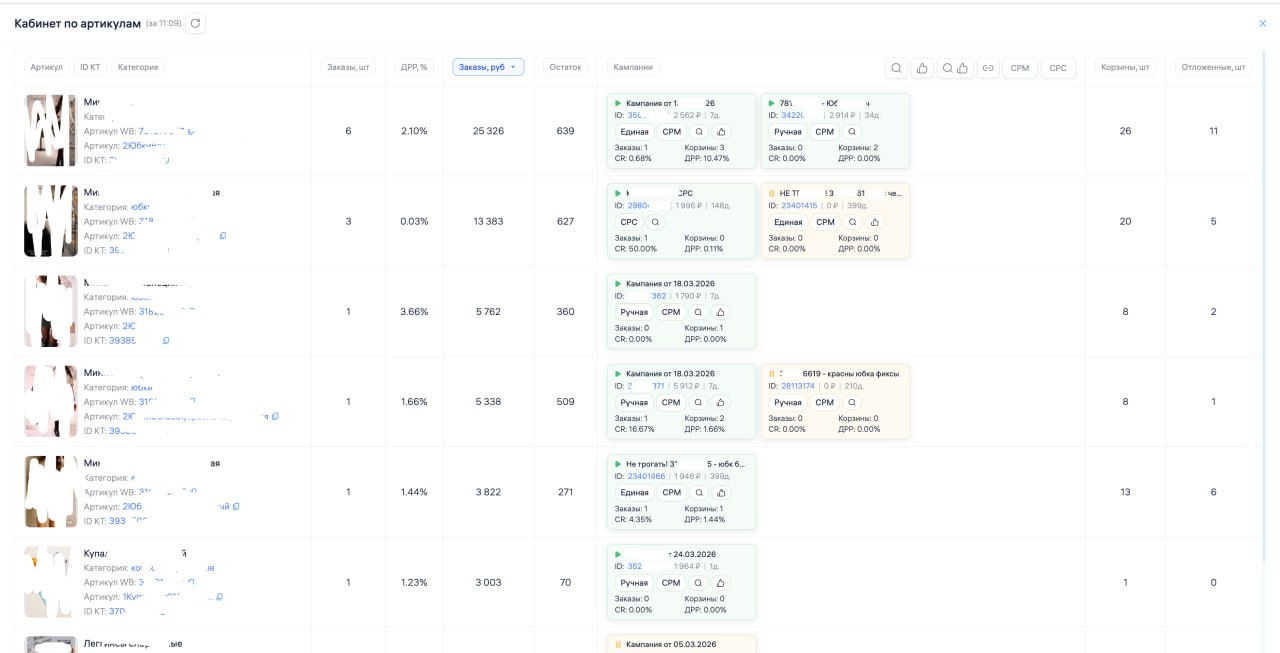Filter campaigns by search placement (magnifier icon)
The width and height of the screenshot is (1280, 653).
(x=897, y=68)
